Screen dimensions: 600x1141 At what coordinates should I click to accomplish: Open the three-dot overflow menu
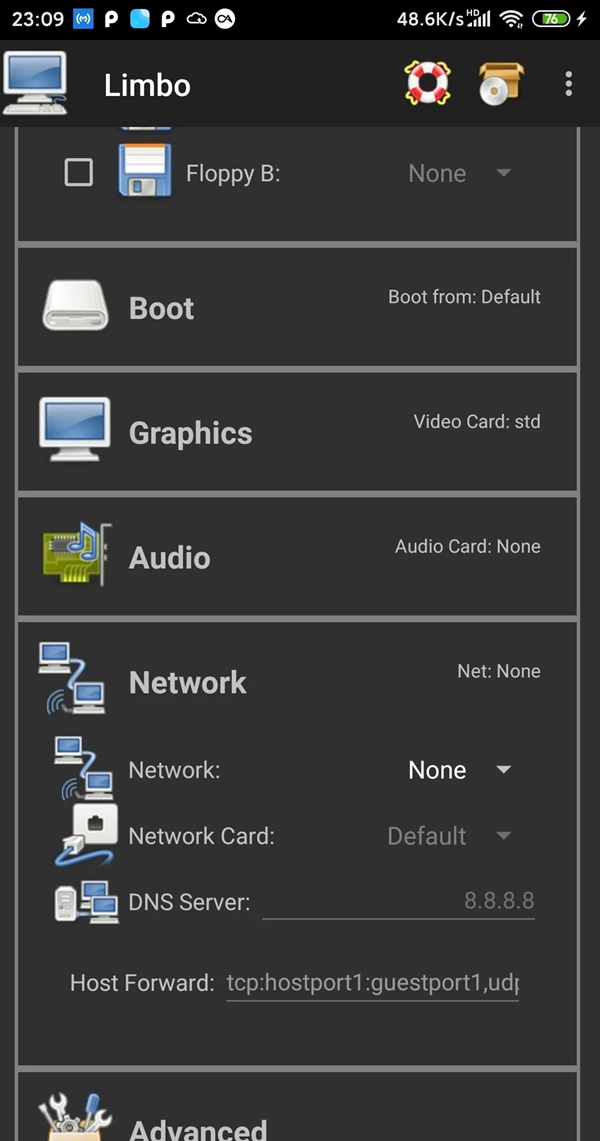coord(569,84)
